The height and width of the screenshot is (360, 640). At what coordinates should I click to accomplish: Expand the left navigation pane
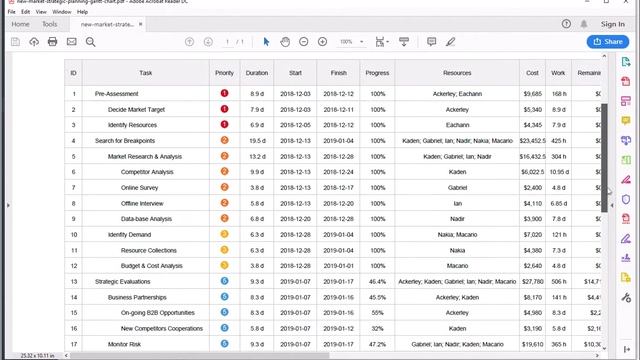[9, 205]
